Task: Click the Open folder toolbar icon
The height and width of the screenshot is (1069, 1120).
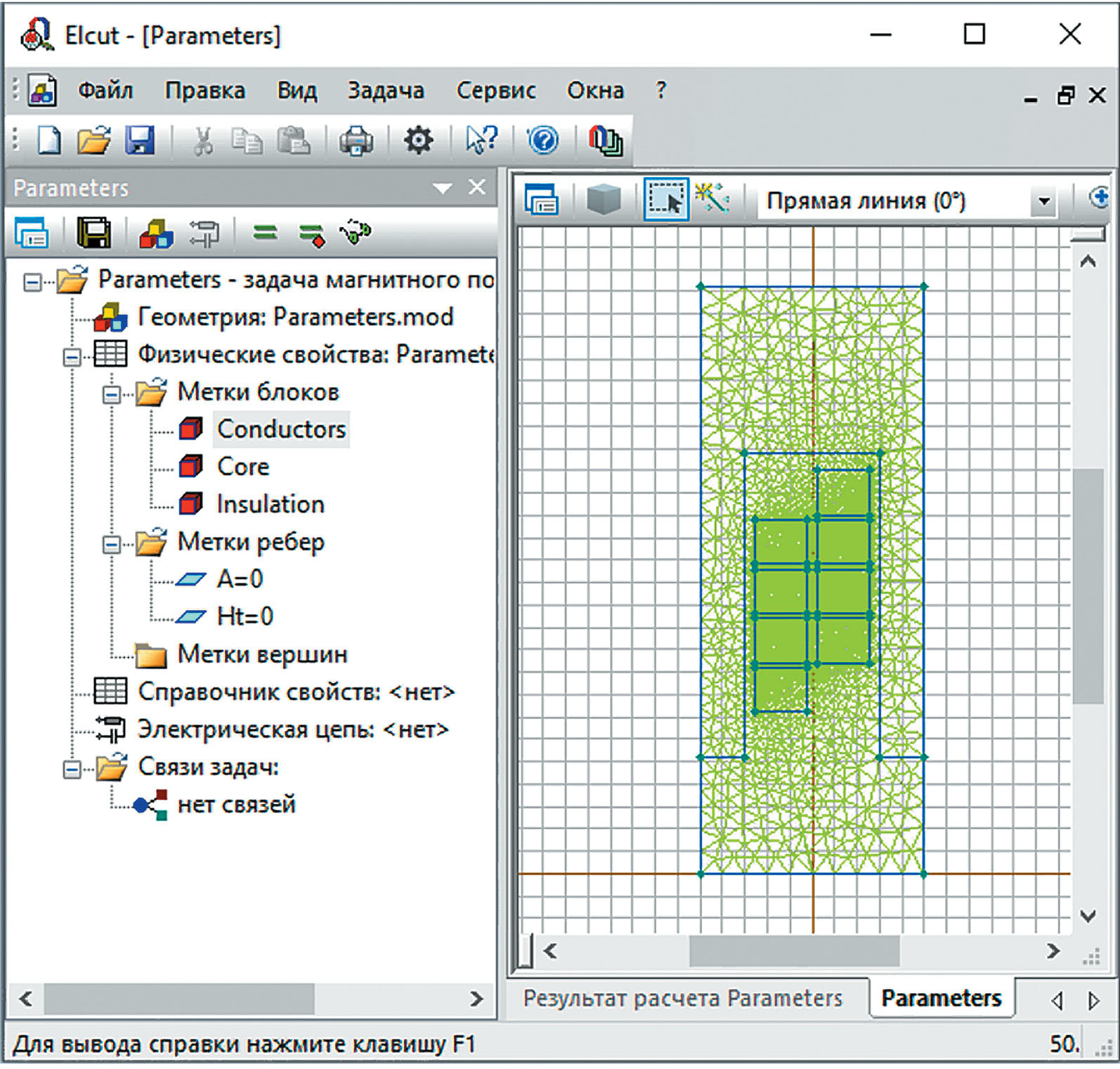Action: (x=93, y=141)
